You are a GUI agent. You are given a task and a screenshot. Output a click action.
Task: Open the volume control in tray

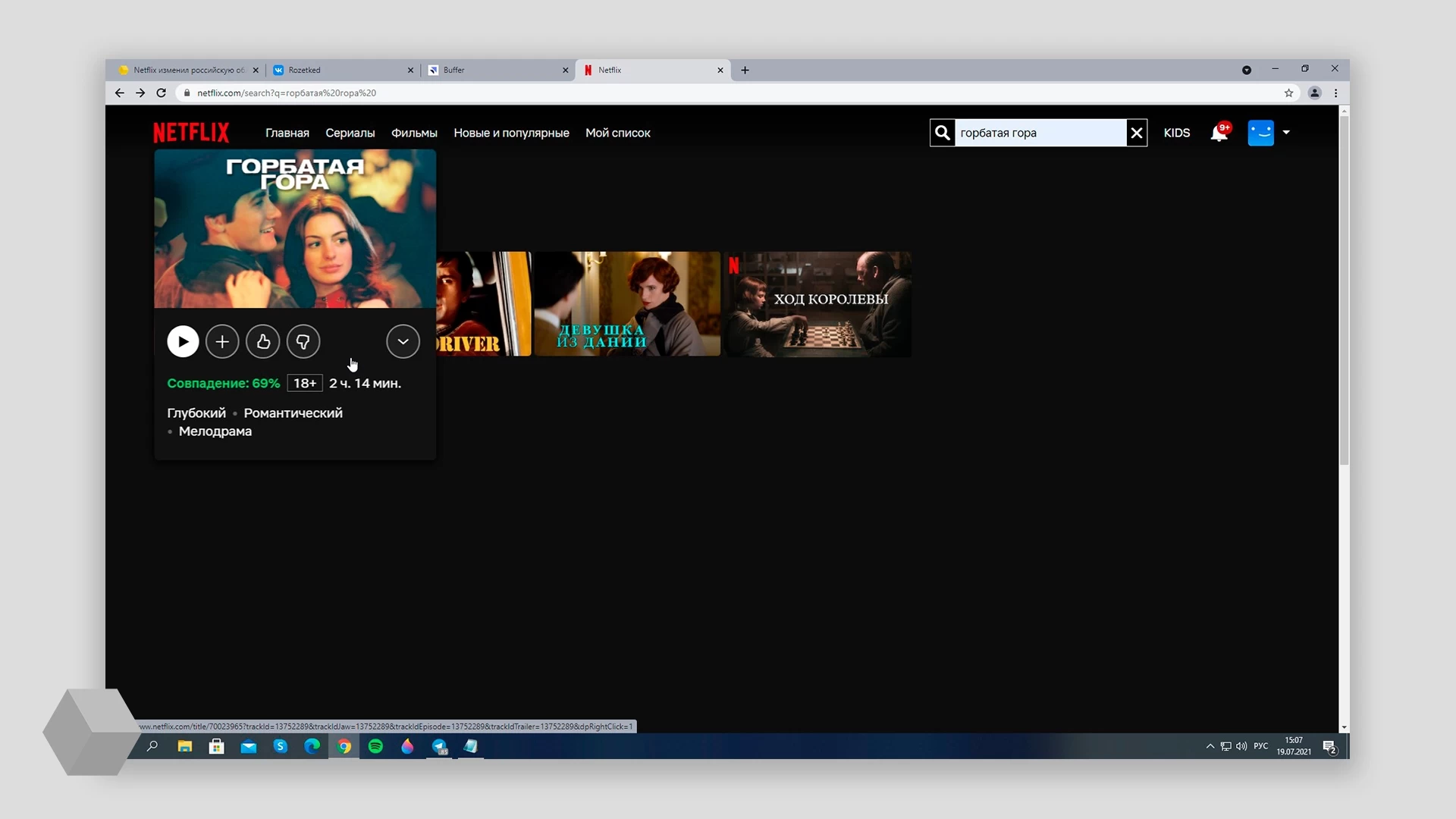point(1241,746)
